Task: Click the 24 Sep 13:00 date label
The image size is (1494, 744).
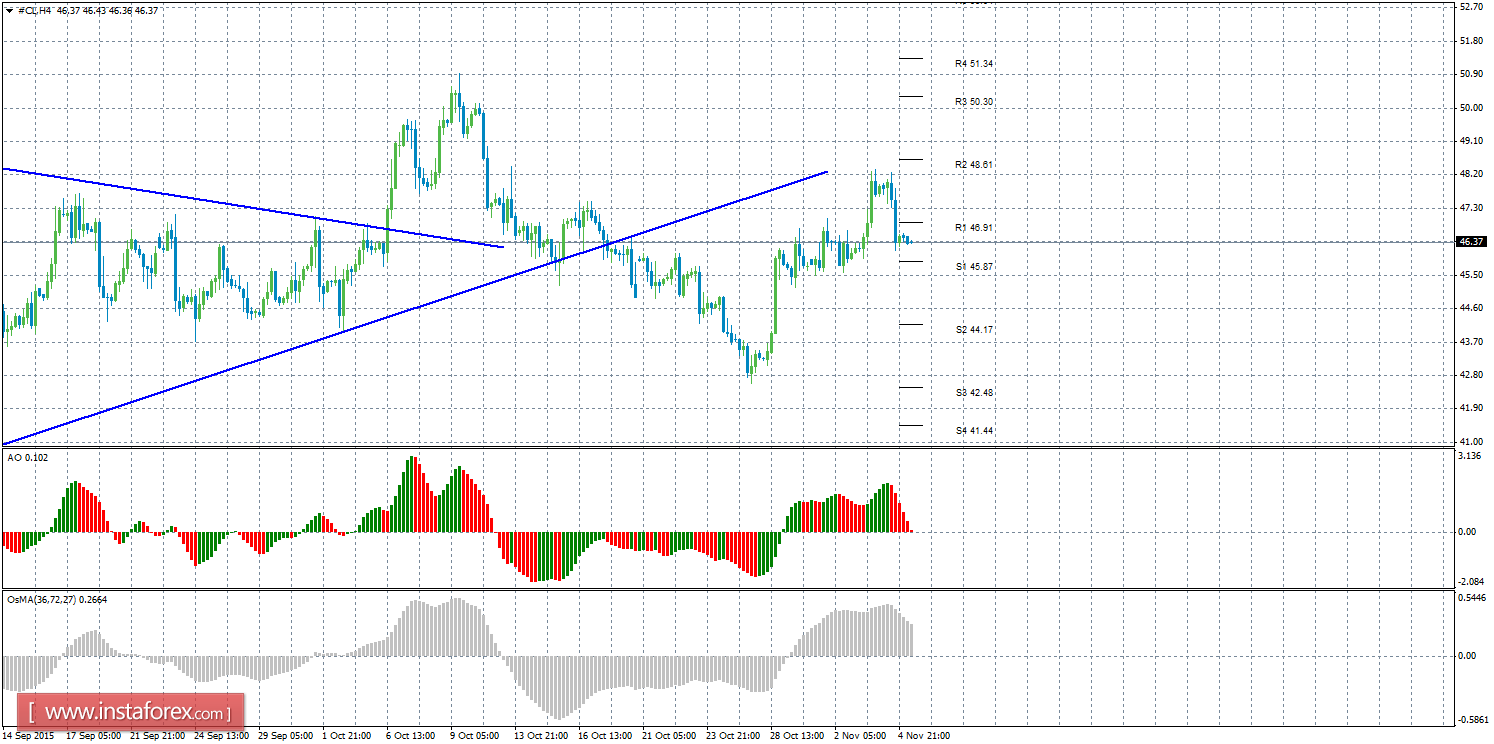Action: coord(221,736)
